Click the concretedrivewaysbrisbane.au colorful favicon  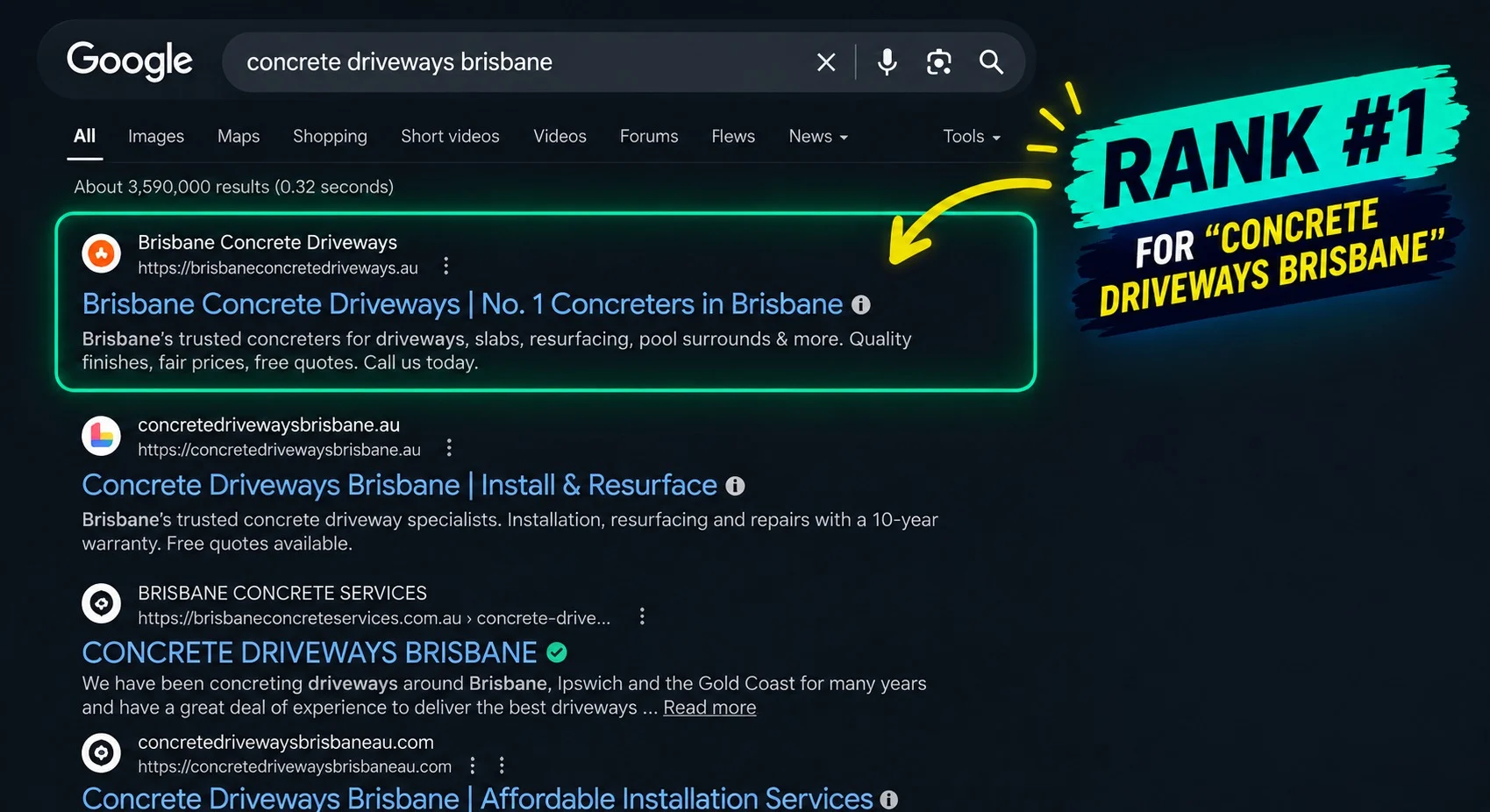pyautogui.click(x=102, y=436)
